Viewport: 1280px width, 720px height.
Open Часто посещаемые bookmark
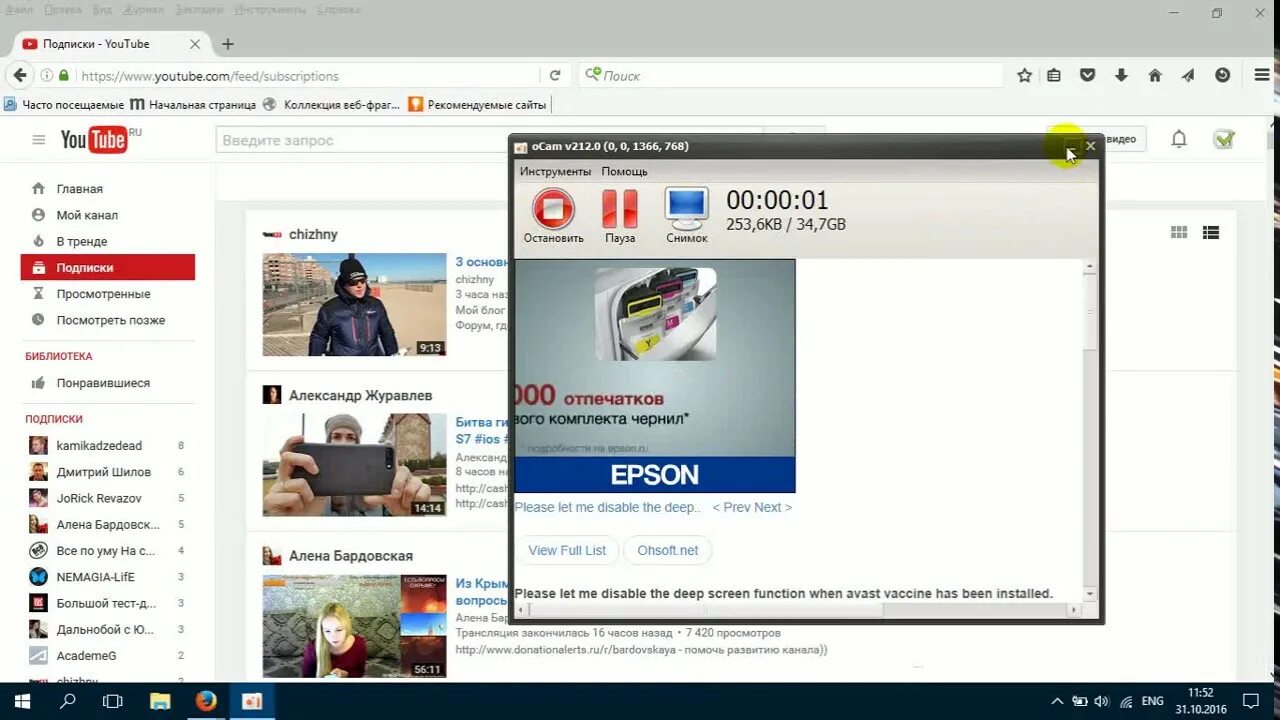[65, 104]
